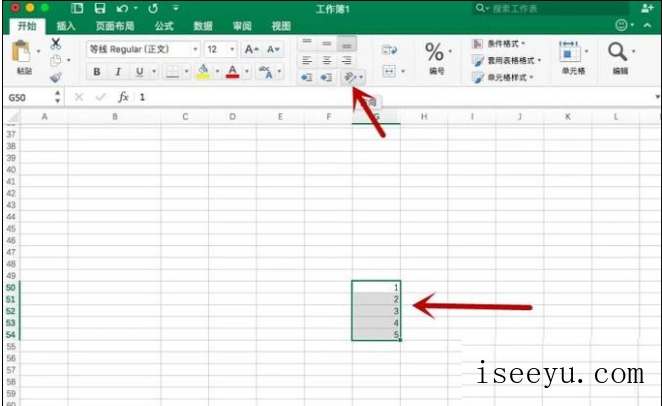Click the Copy icon
662x406 pixels.
coord(55,60)
